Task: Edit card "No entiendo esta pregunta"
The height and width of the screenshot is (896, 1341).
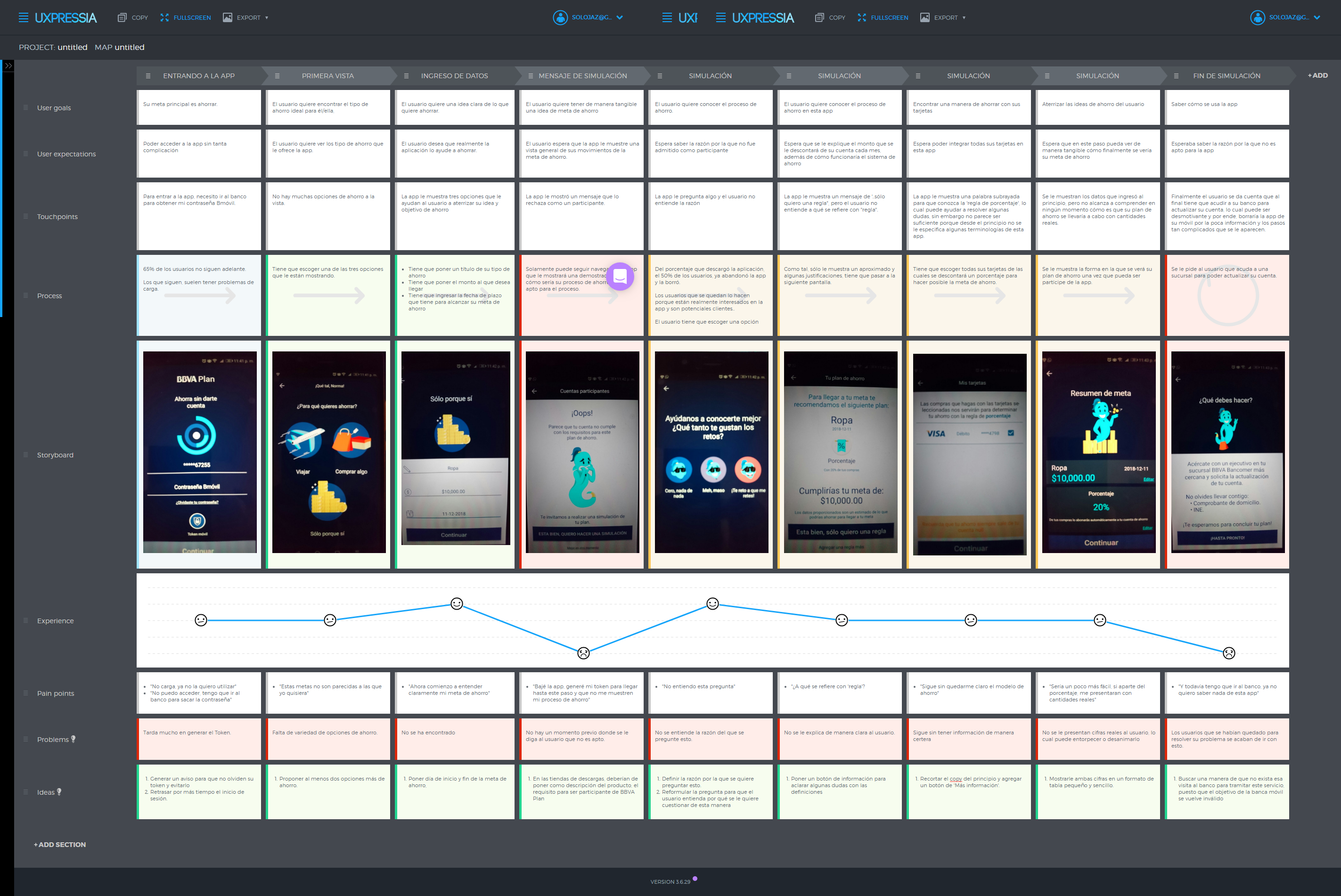Action: click(x=710, y=692)
